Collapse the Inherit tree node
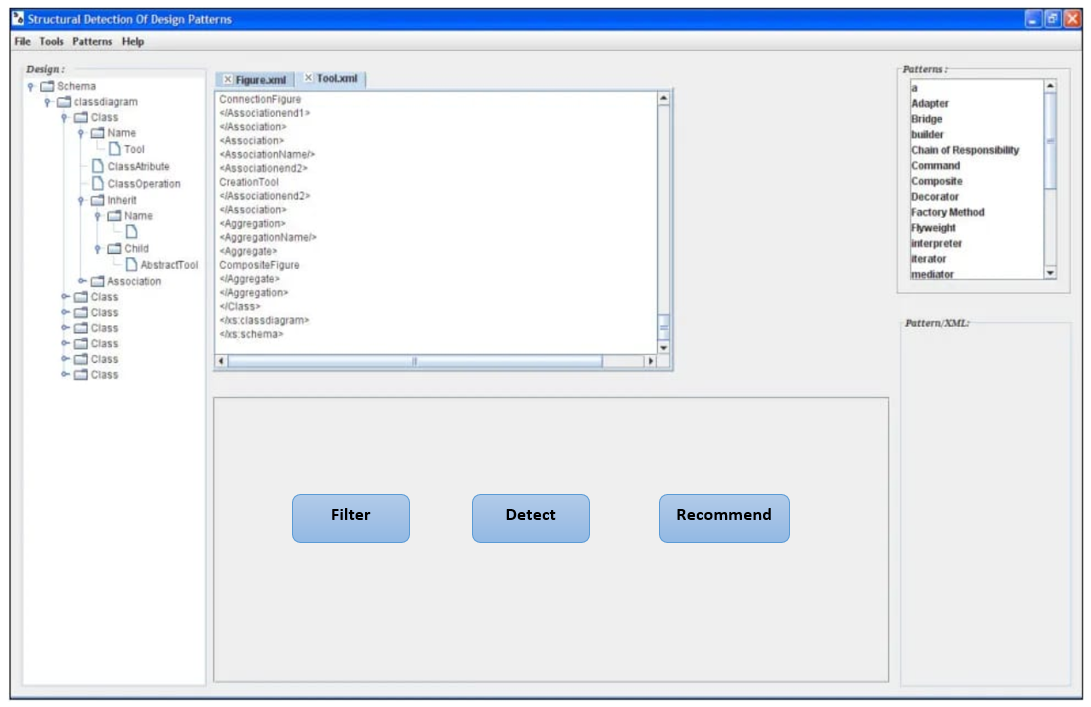1091x707 pixels. (x=81, y=199)
